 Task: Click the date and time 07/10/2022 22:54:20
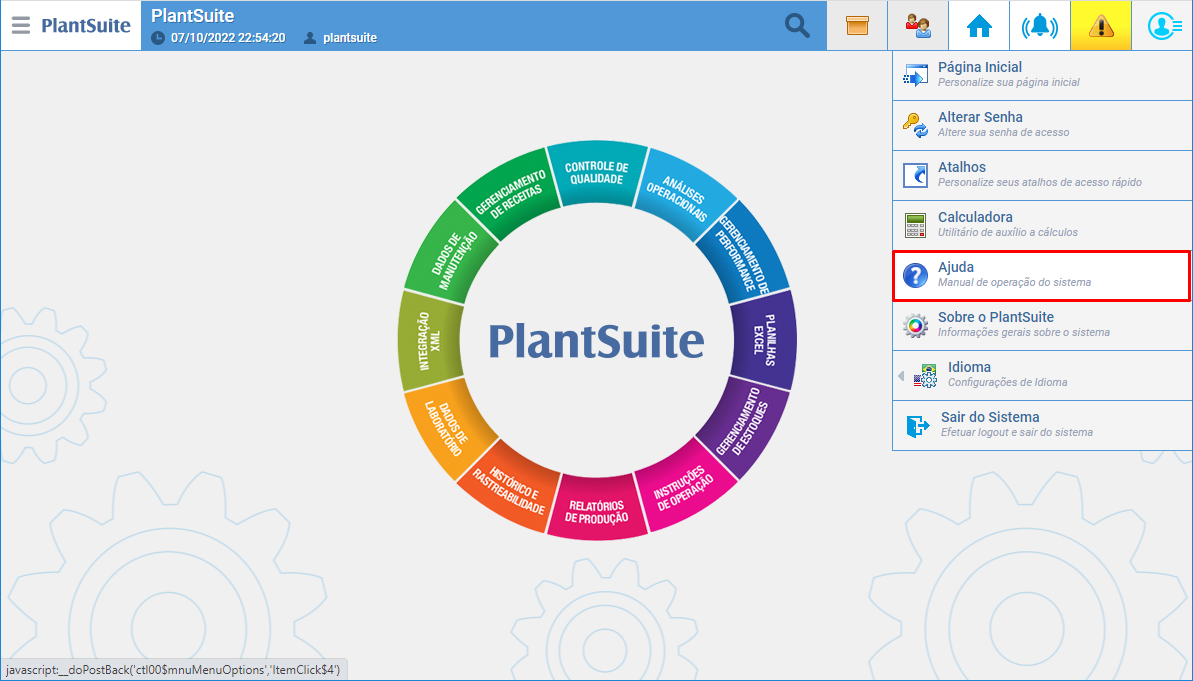pos(228,37)
